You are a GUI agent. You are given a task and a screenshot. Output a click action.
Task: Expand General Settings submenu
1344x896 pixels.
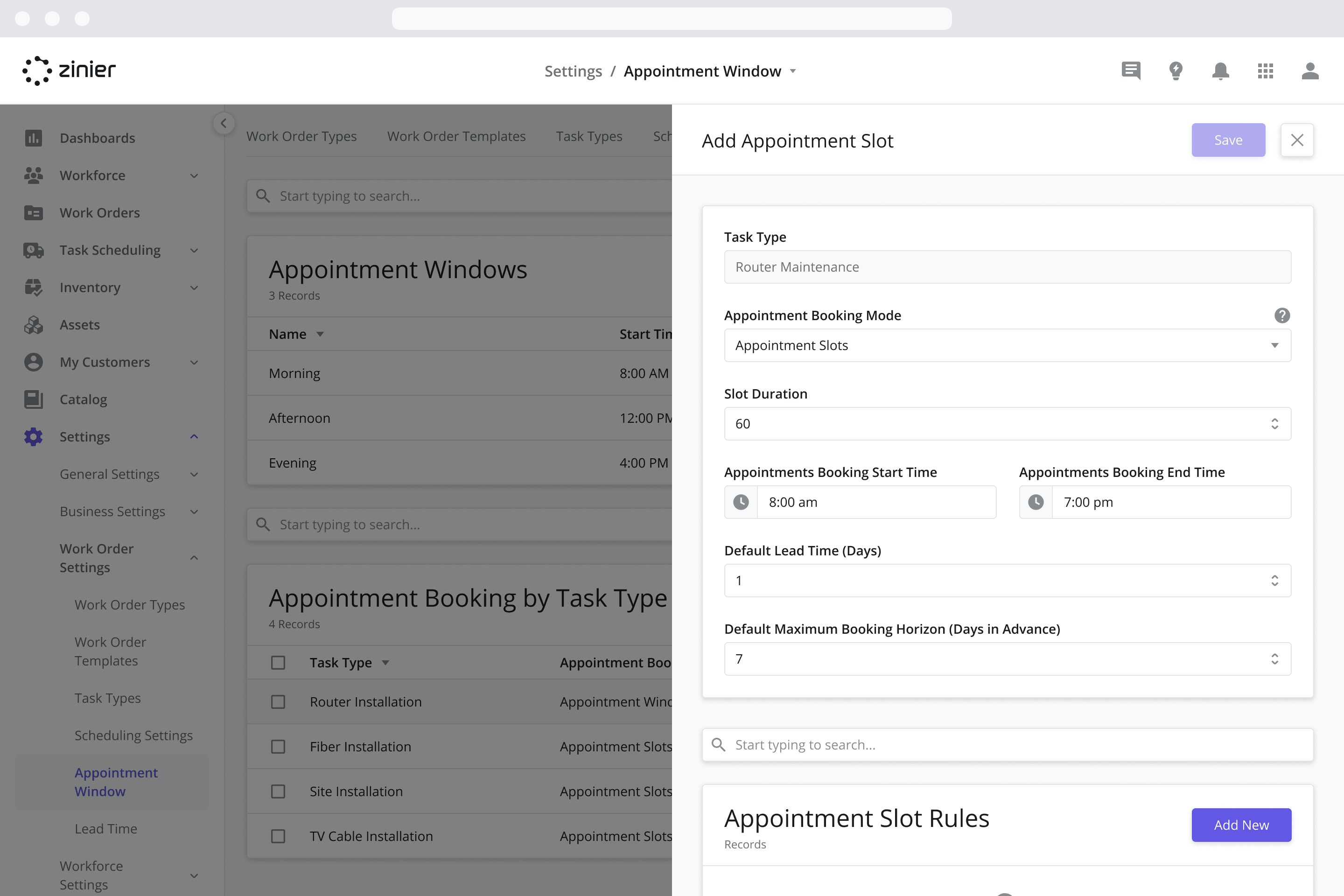click(194, 474)
